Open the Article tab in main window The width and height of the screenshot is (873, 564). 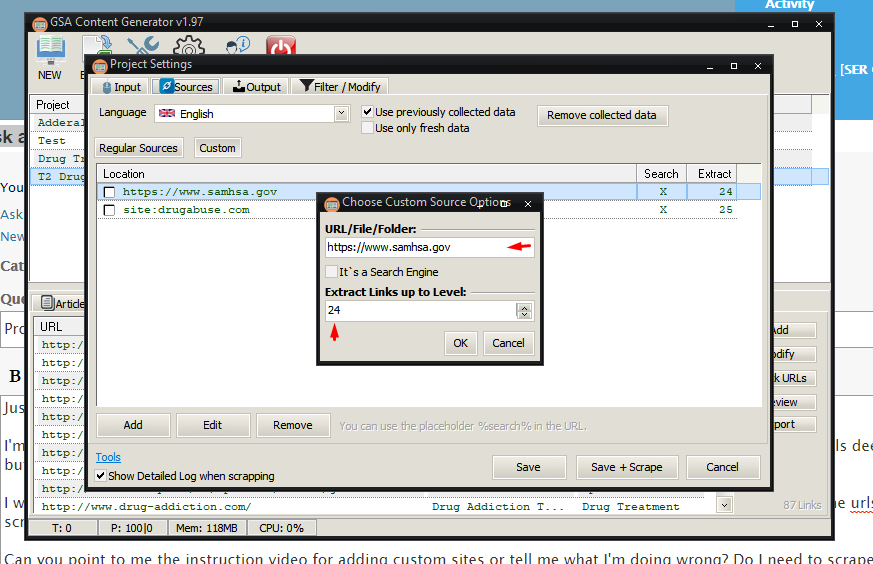click(62, 303)
